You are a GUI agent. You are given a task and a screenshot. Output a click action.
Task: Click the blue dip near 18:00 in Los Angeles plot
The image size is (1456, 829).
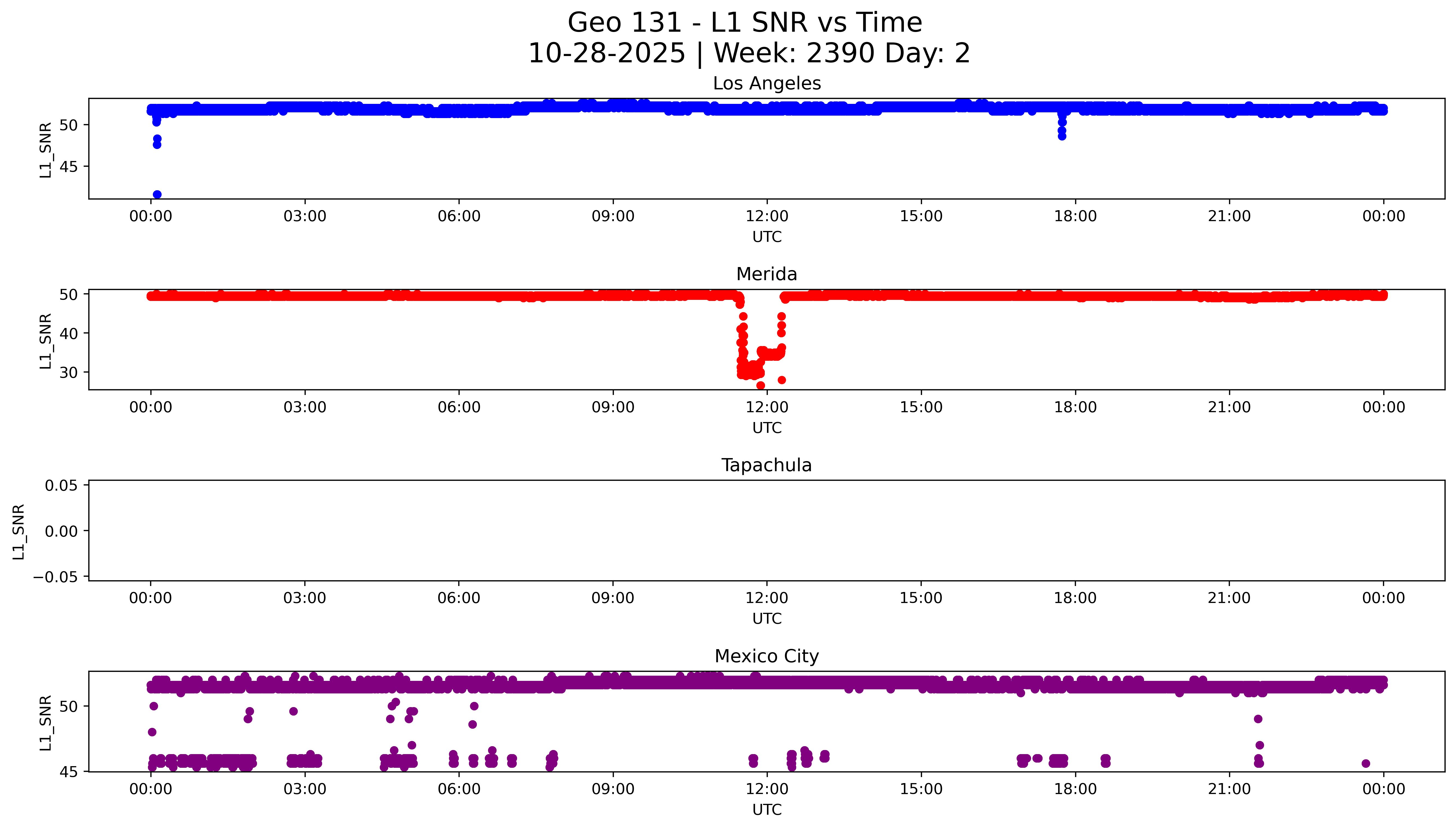[1062, 131]
